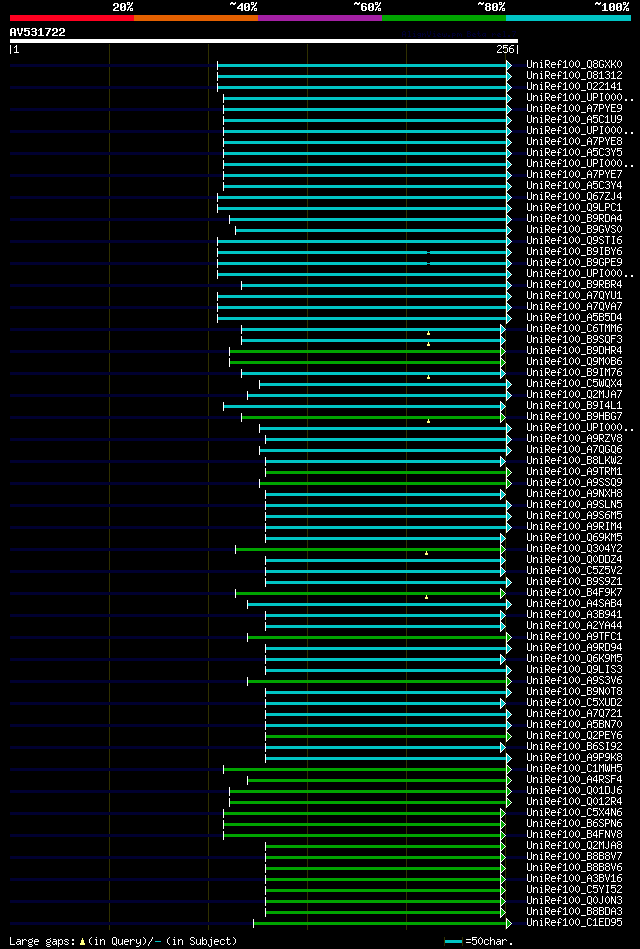This screenshot has height=949, width=640.
Task: Click the UniRef100_A9RZV8 label
Action: 574,439
